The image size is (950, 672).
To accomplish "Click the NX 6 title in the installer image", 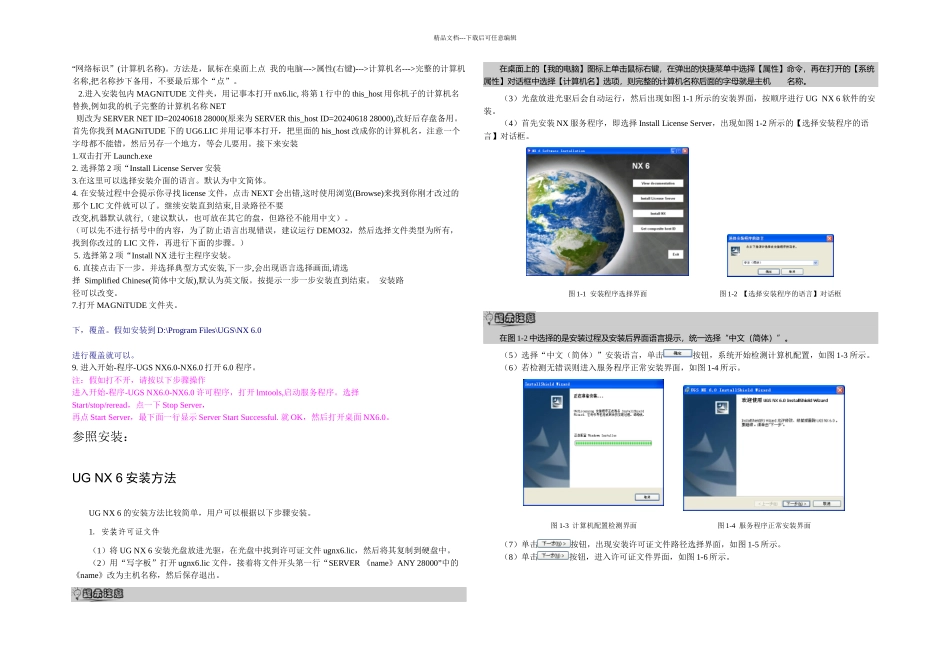I will pyautogui.click(x=640, y=165).
